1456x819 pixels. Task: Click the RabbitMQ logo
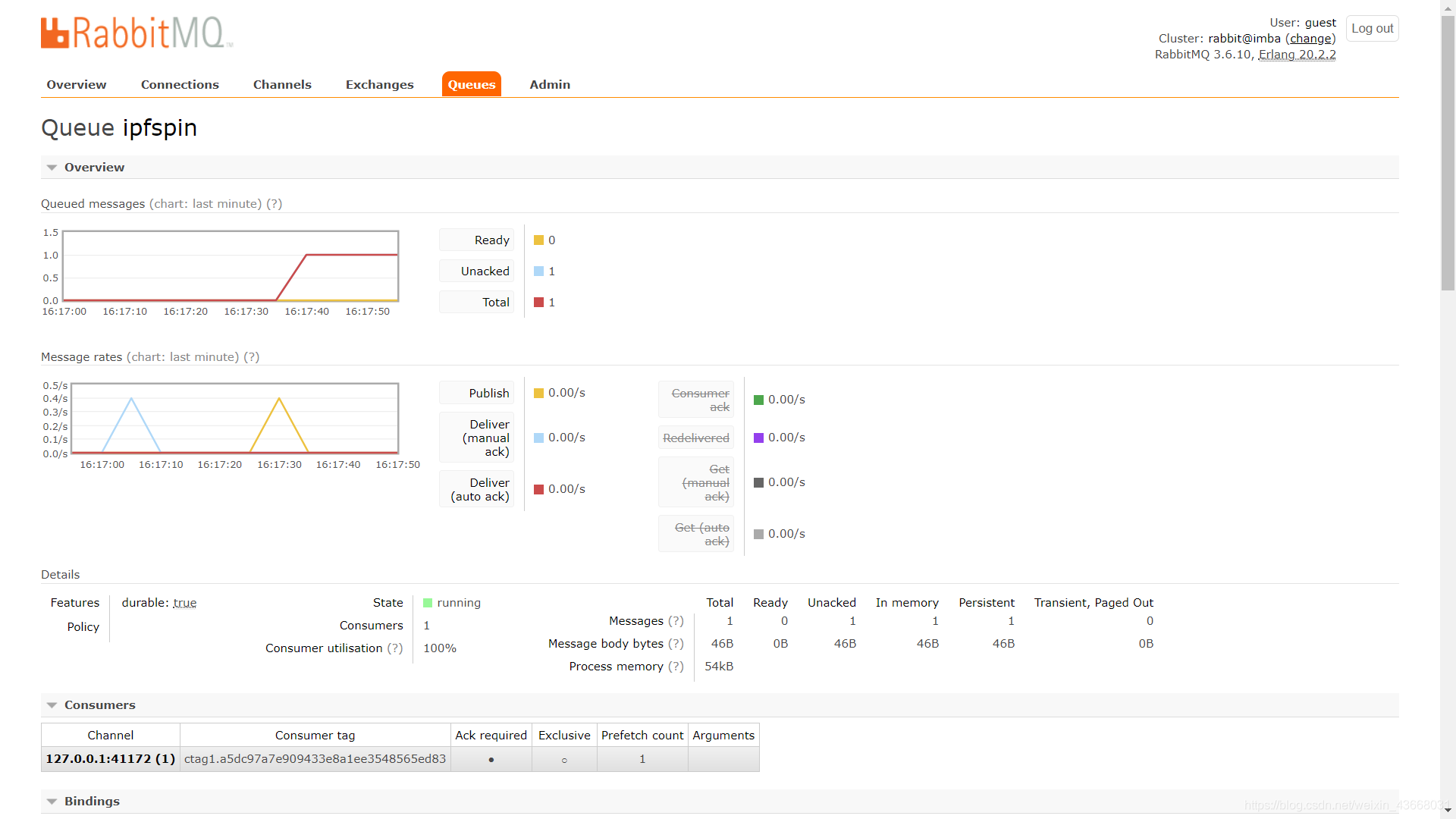tap(136, 33)
